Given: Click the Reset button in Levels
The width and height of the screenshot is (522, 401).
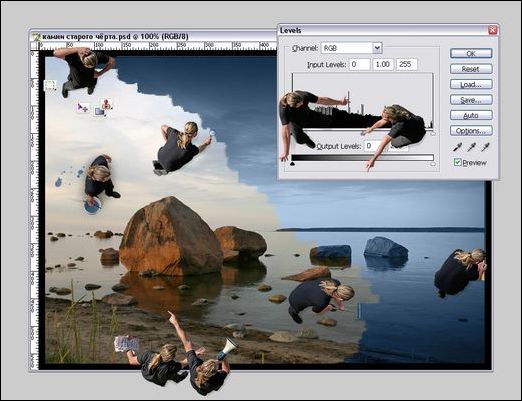Looking at the screenshot, I should (x=471, y=69).
